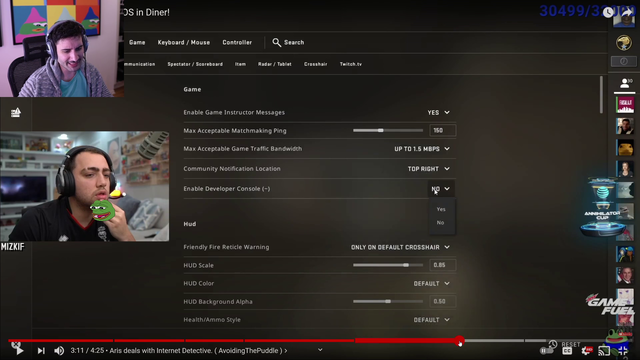The height and width of the screenshot is (360, 640).
Task: Click the small white icon in the left sidebar
Action: [x=16, y=112]
